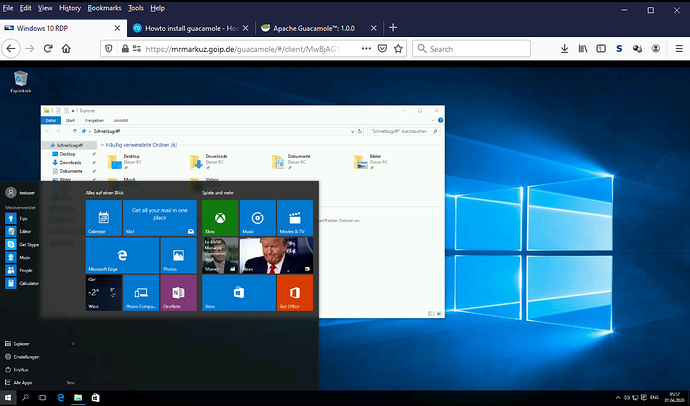Open Explorer address bar history dropdown
The height and width of the screenshot is (406, 690).
(x=352, y=131)
